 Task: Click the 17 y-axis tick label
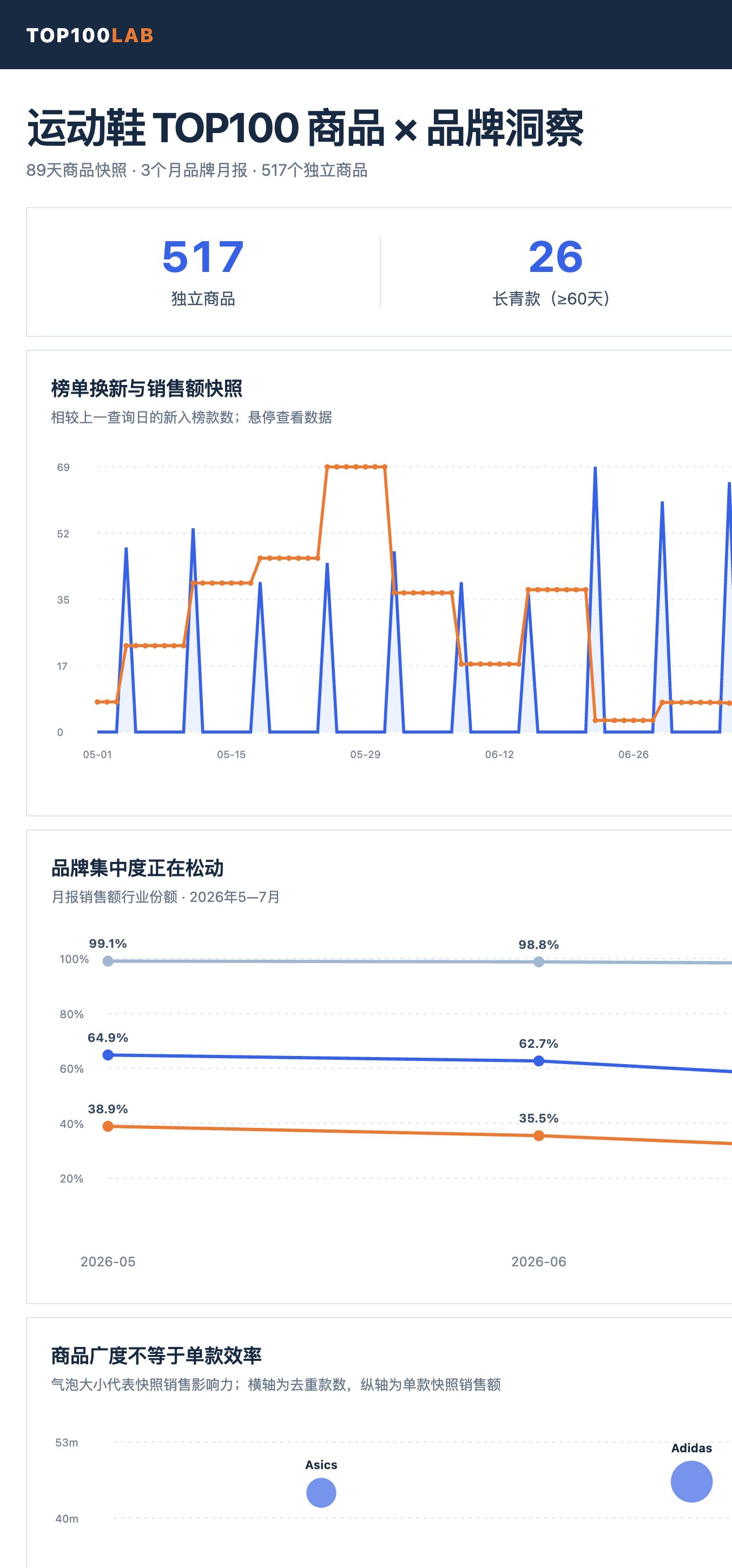(x=62, y=666)
